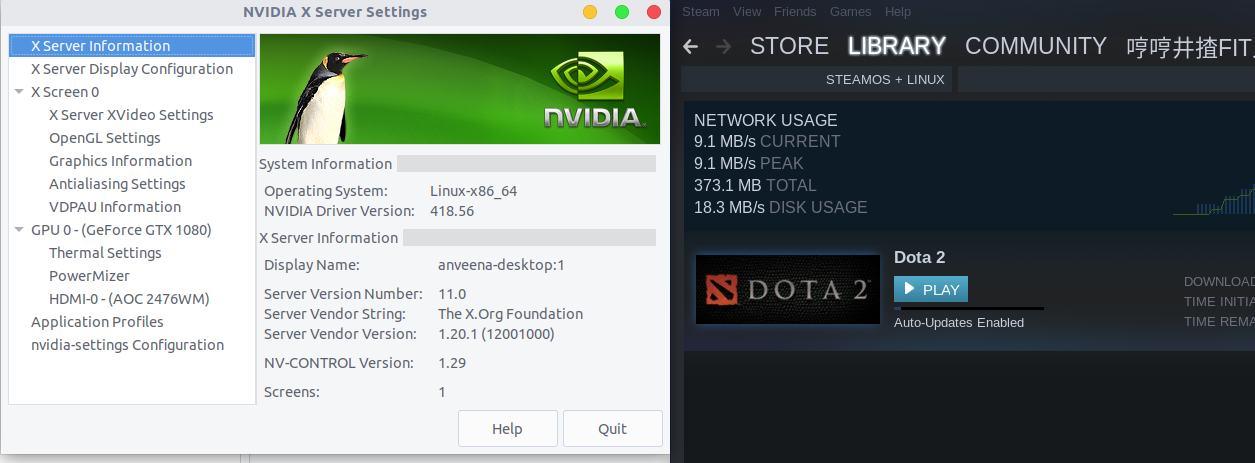Open the user profile tab in Steam
Image resolution: width=1255 pixels, height=463 pixels.
pos(1190,47)
